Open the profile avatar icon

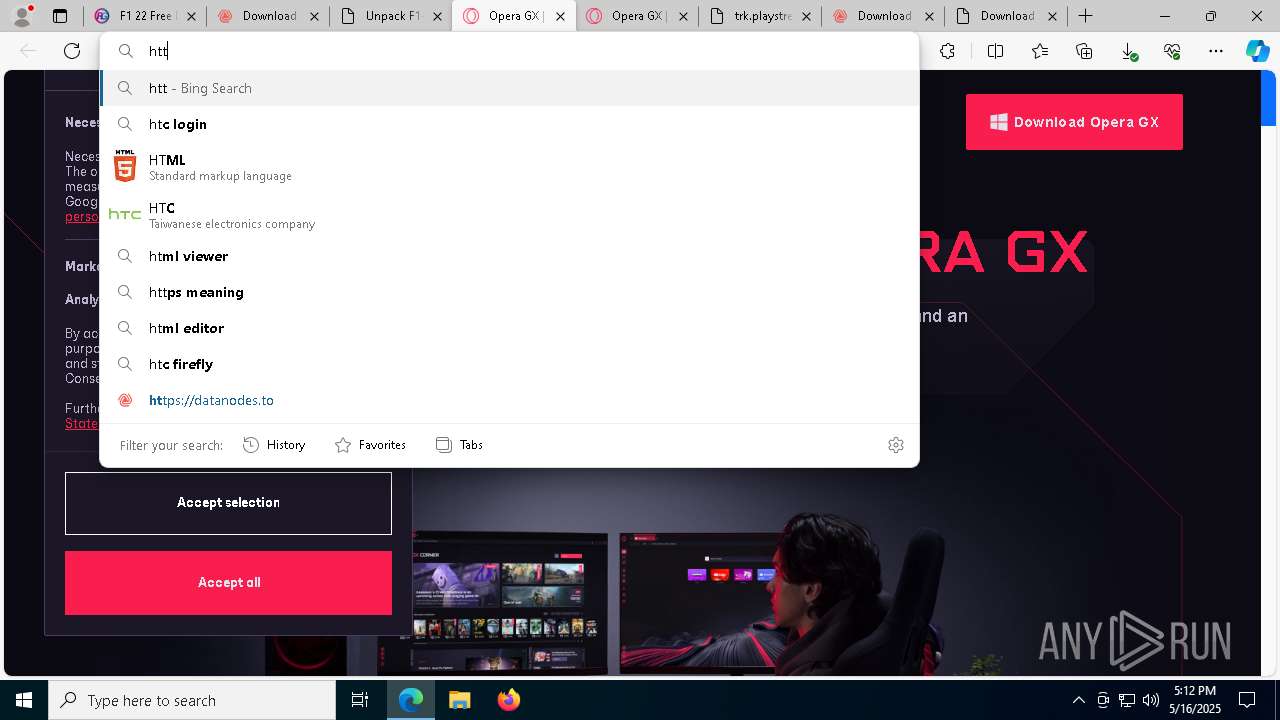click(x=22, y=16)
